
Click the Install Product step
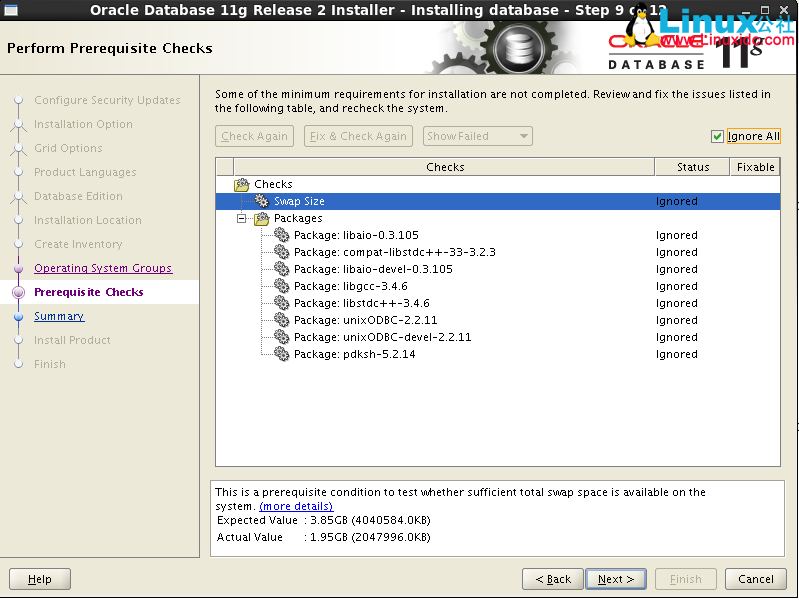pyautogui.click(x=72, y=340)
